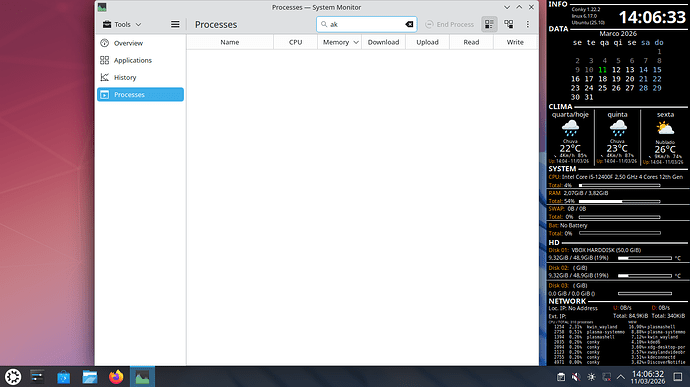Open clipboard tray icon
Viewport: 690px width, 387px height.
point(561,377)
